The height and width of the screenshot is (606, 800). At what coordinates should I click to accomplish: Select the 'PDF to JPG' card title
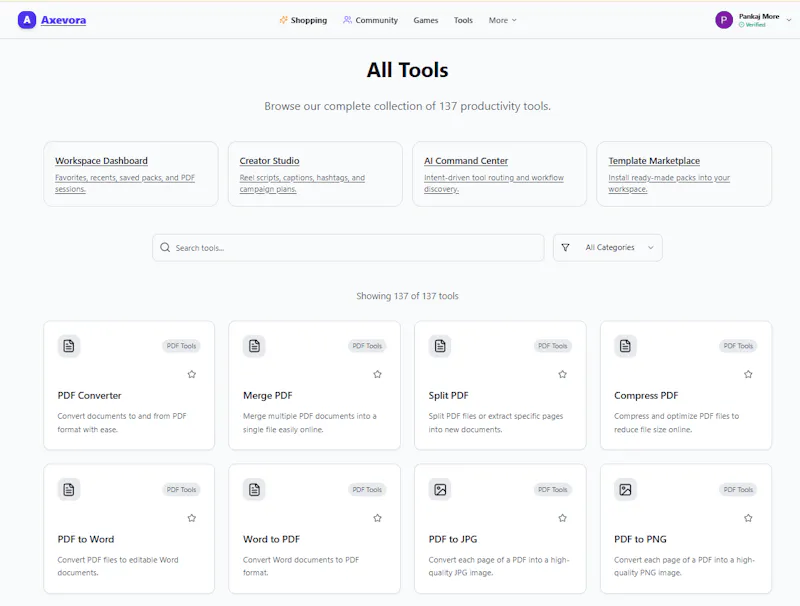(x=453, y=539)
